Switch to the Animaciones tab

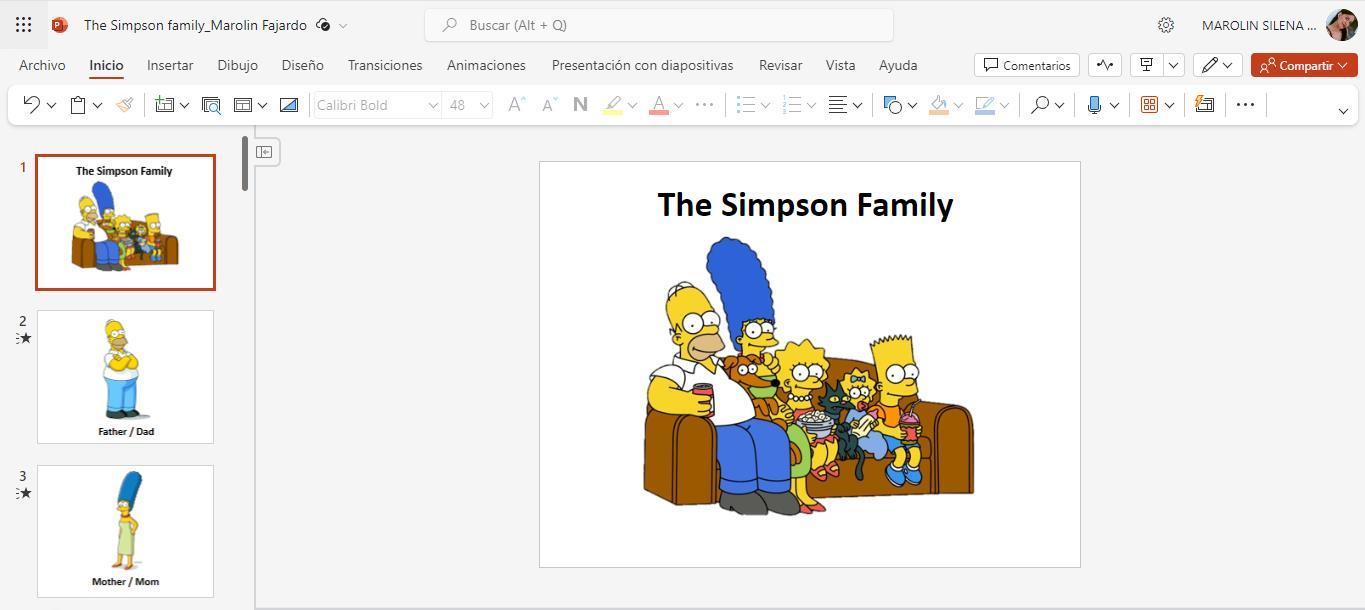486,65
